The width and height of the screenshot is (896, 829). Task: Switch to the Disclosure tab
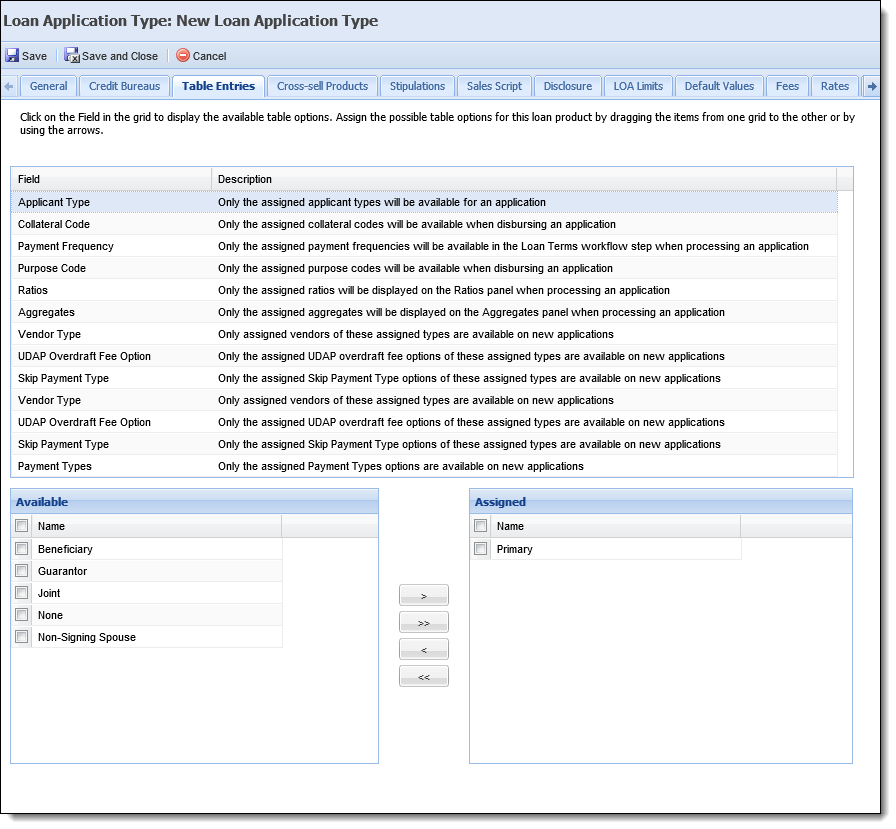tap(567, 86)
